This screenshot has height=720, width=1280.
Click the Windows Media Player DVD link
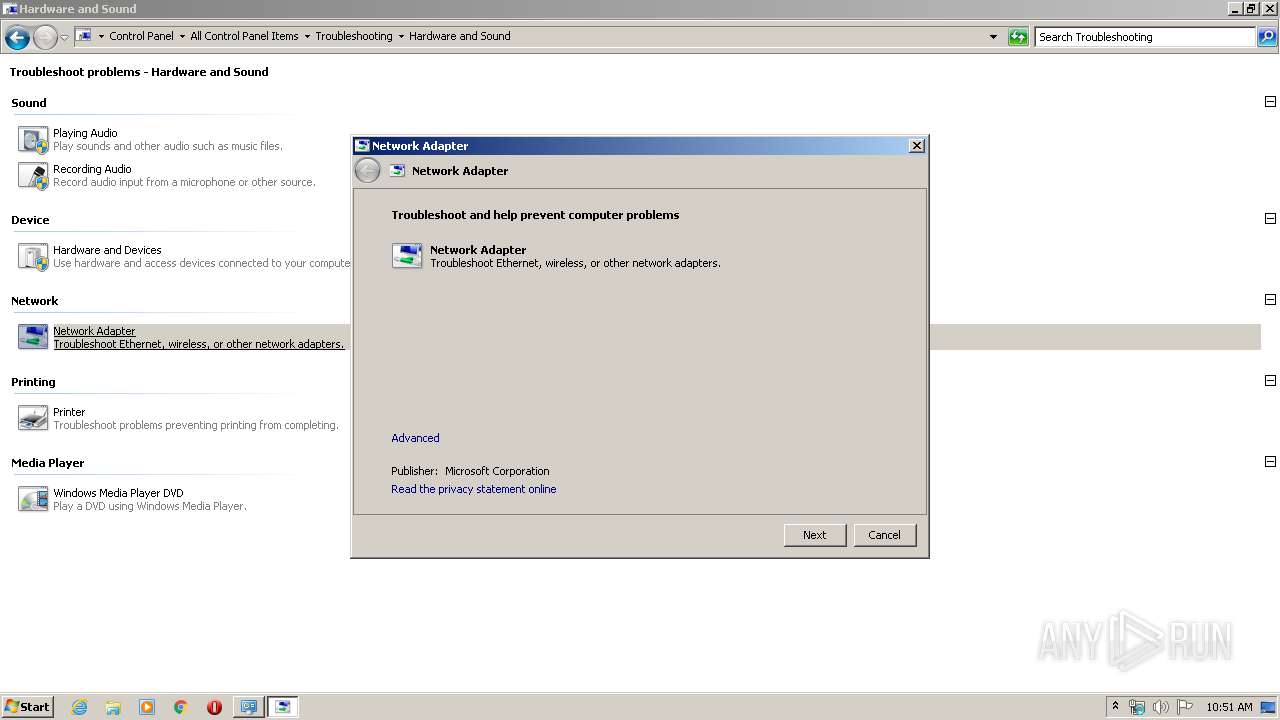pos(118,493)
